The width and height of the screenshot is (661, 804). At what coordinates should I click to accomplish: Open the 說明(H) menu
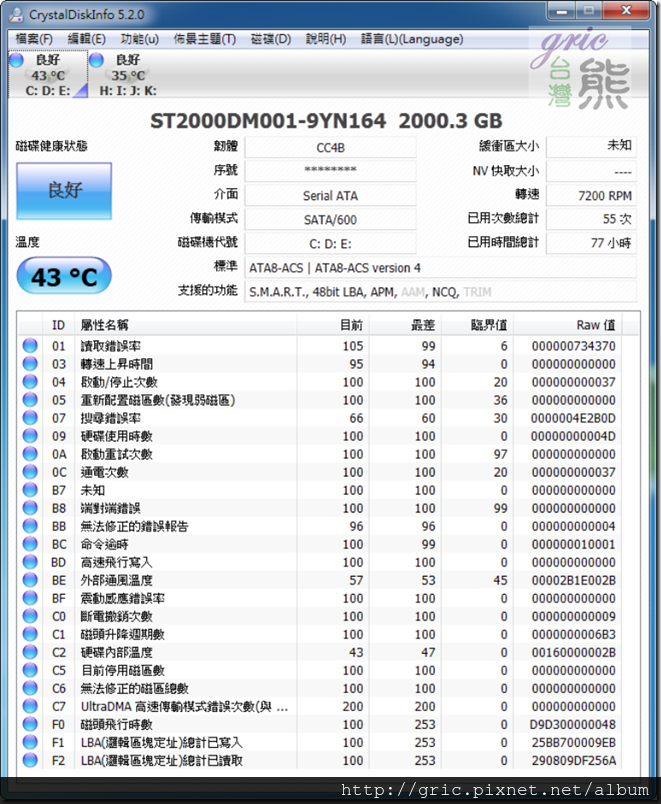[326, 39]
